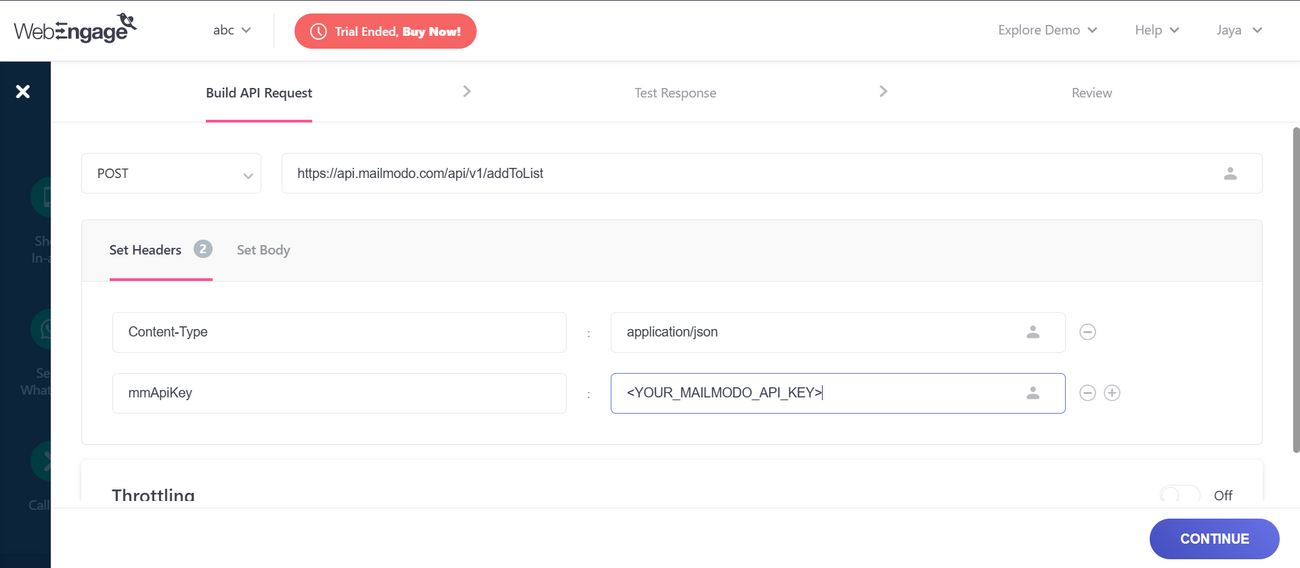Screen dimensions: 1300x568
Task: Open the Jaya account menu
Action: point(1239,30)
